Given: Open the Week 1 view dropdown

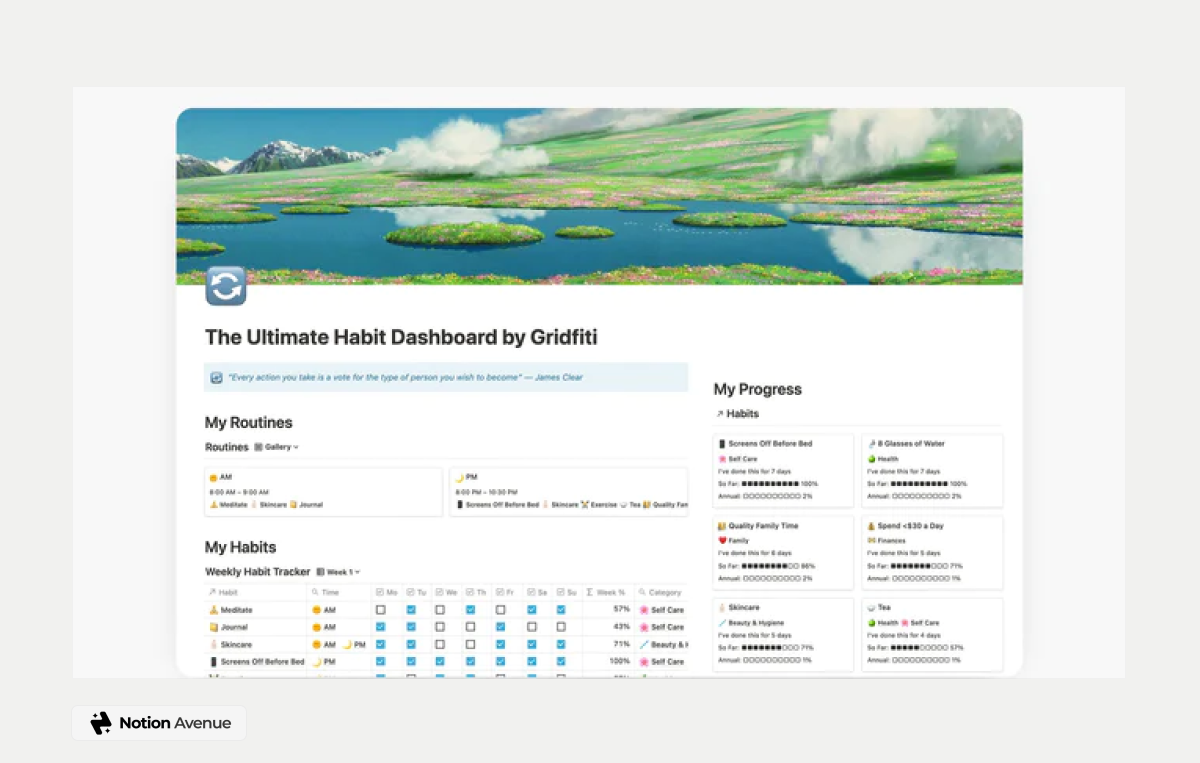Looking at the screenshot, I should [x=338, y=572].
